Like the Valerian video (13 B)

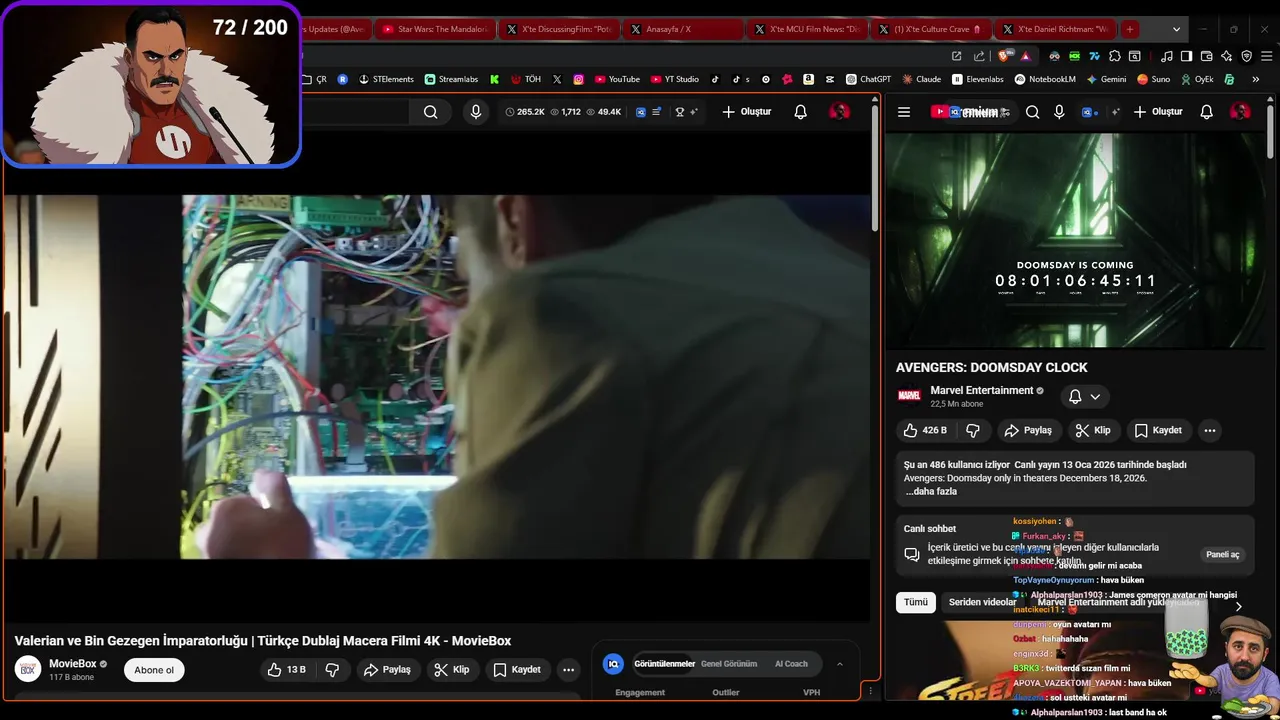point(286,670)
